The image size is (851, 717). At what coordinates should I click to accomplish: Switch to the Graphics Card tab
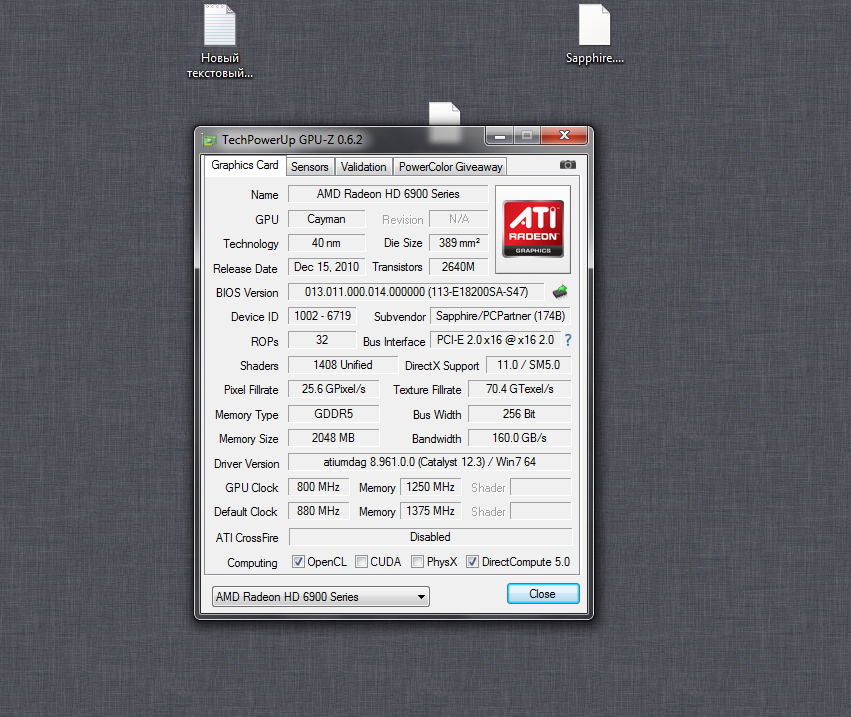click(x=245, y=165)
